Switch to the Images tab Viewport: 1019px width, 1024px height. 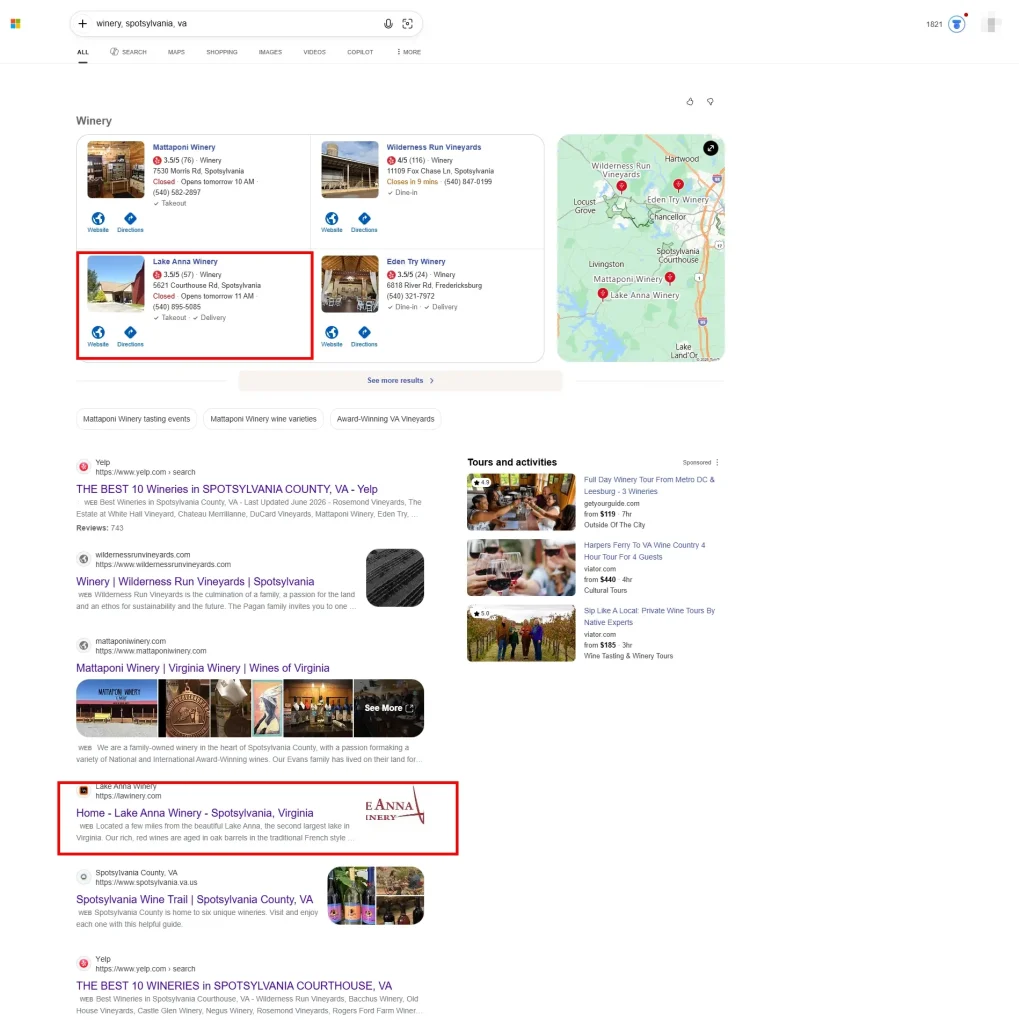(x=270, y=52)
